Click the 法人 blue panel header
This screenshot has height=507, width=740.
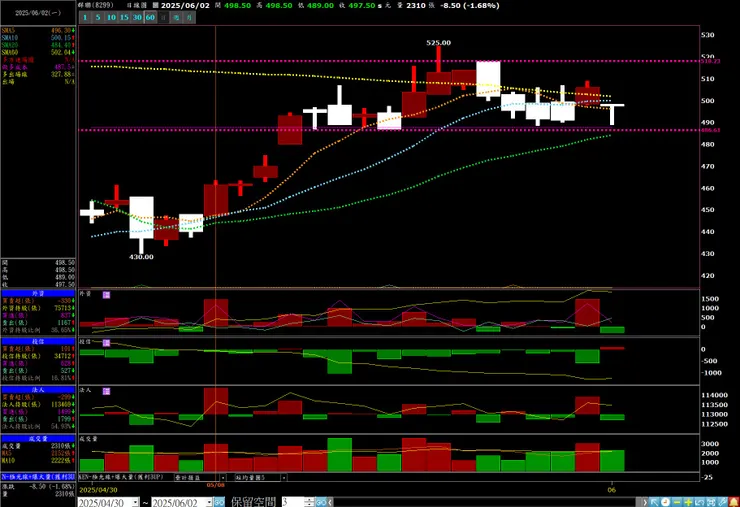(x=38, y=390)
